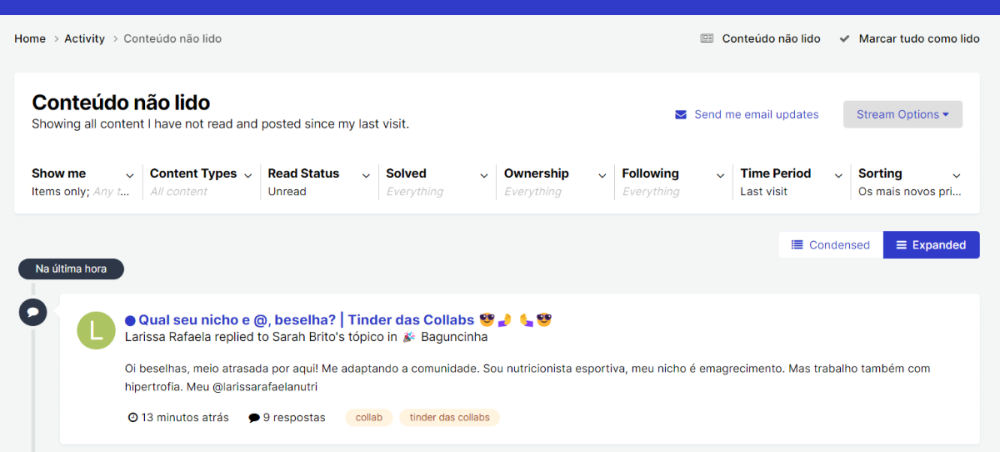The image size is (1000, 452).
Task: Click the blue unread dot indicator
Action: tap(130, 321)
